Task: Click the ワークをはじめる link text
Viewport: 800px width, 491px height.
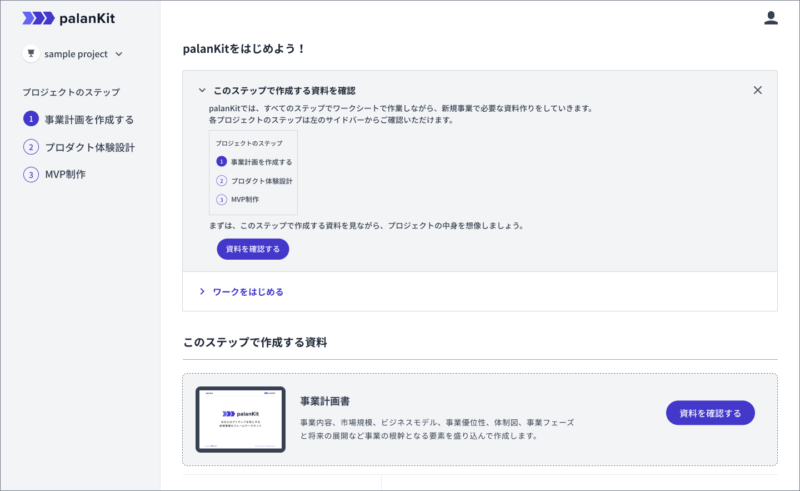Action: (x=248, y=292)
